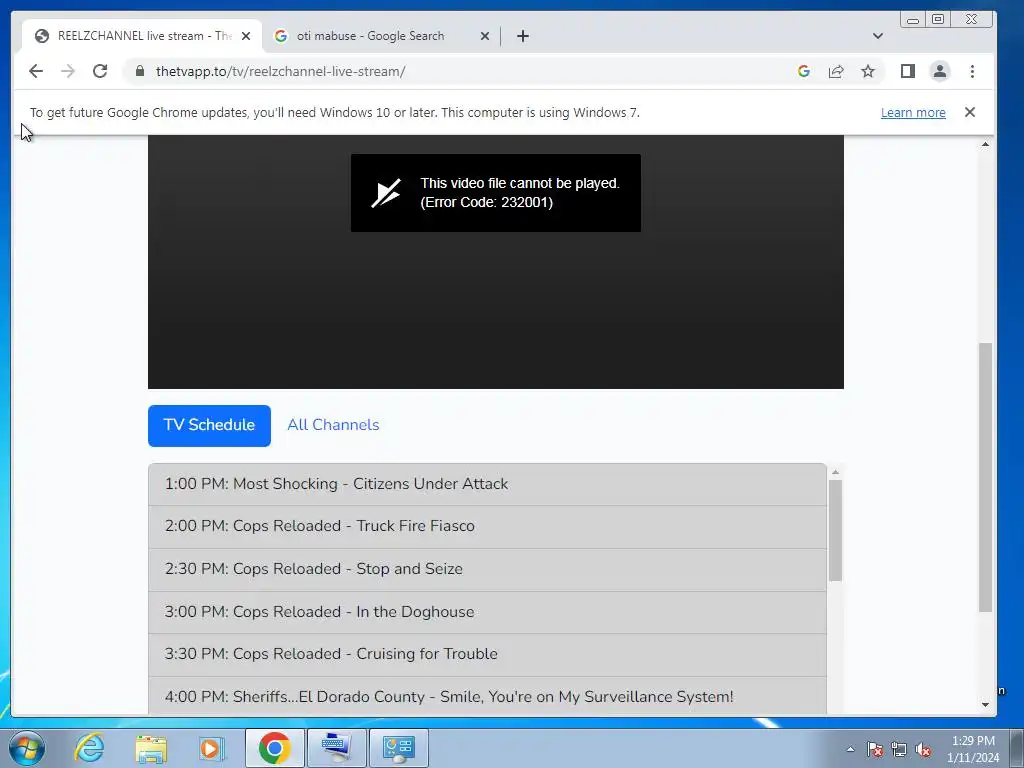The width and height of the screenshot is (1024, 768).
Task: View site information lock icon
Action: coord(140,71)
